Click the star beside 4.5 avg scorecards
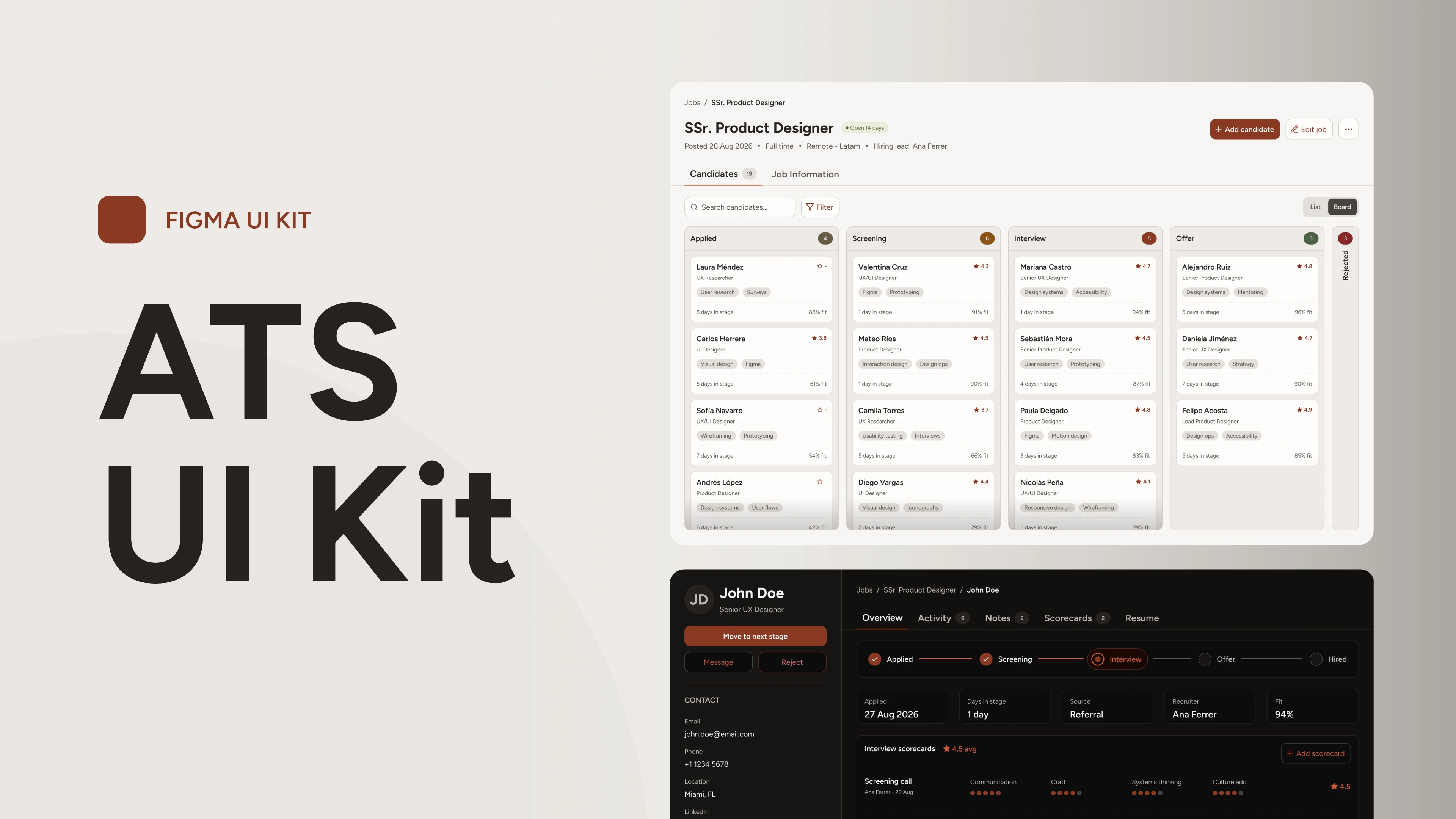The width and height of the screenshot is (1456, 819). click(x=946, y=748)
